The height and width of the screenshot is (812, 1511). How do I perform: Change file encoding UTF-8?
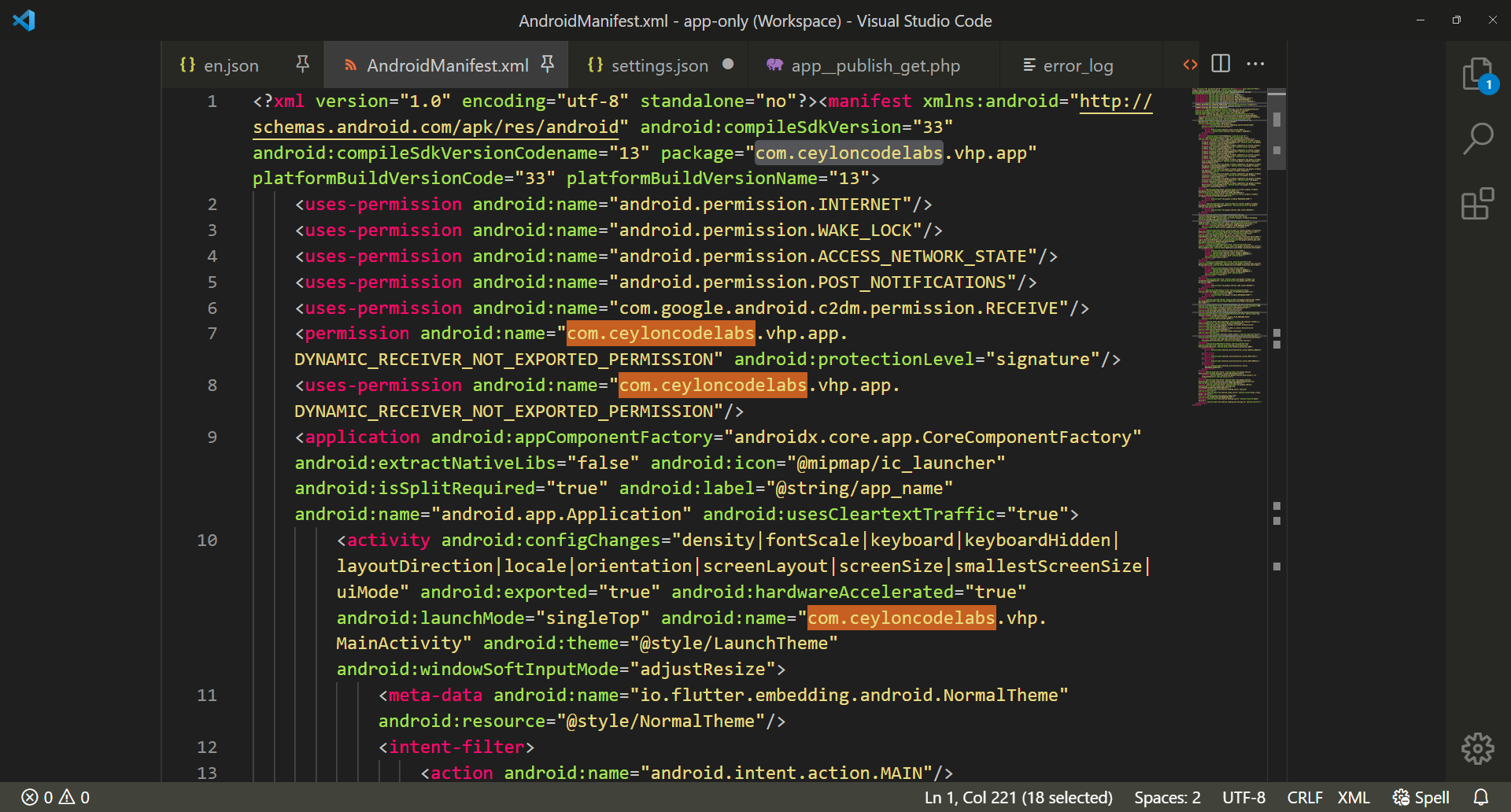coord(1243,798)
